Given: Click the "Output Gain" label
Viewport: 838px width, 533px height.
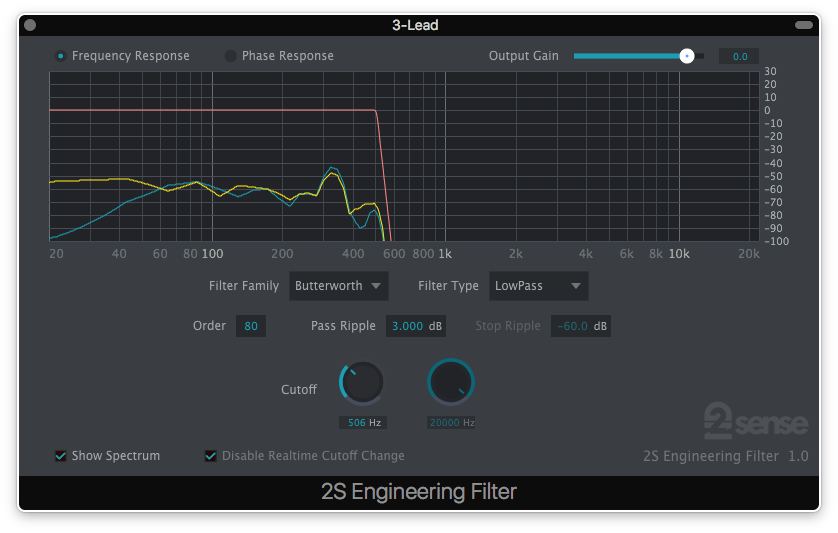Looking at the screenshot, I should coord(523,56).
